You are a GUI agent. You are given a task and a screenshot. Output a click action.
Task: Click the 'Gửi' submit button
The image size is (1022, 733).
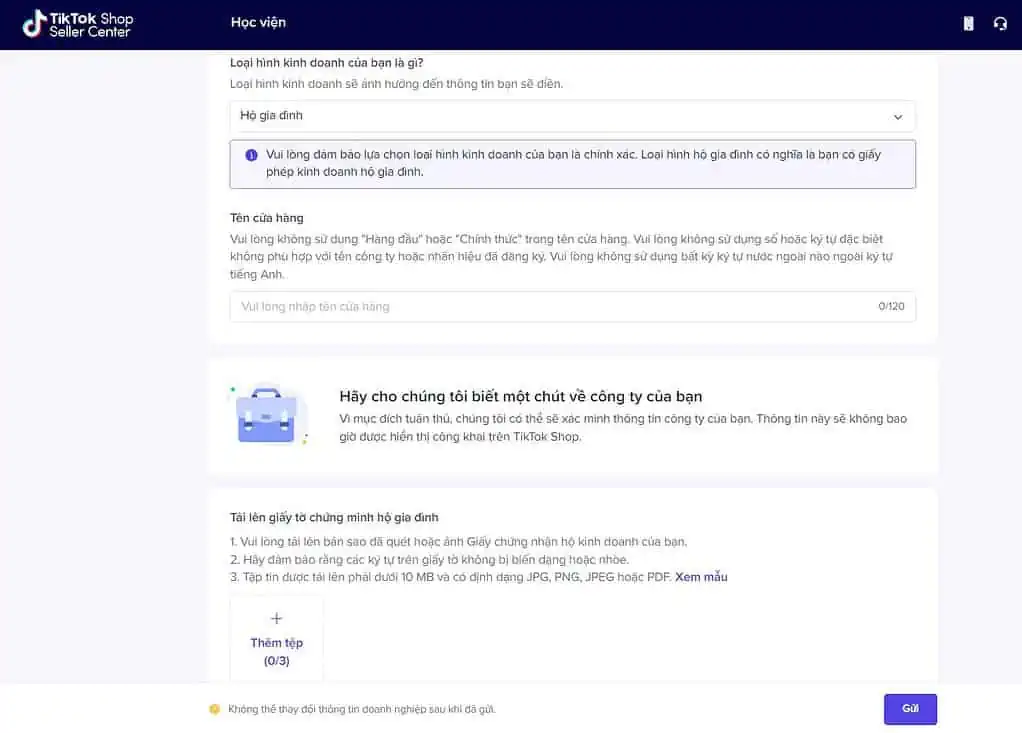[909, 708]
